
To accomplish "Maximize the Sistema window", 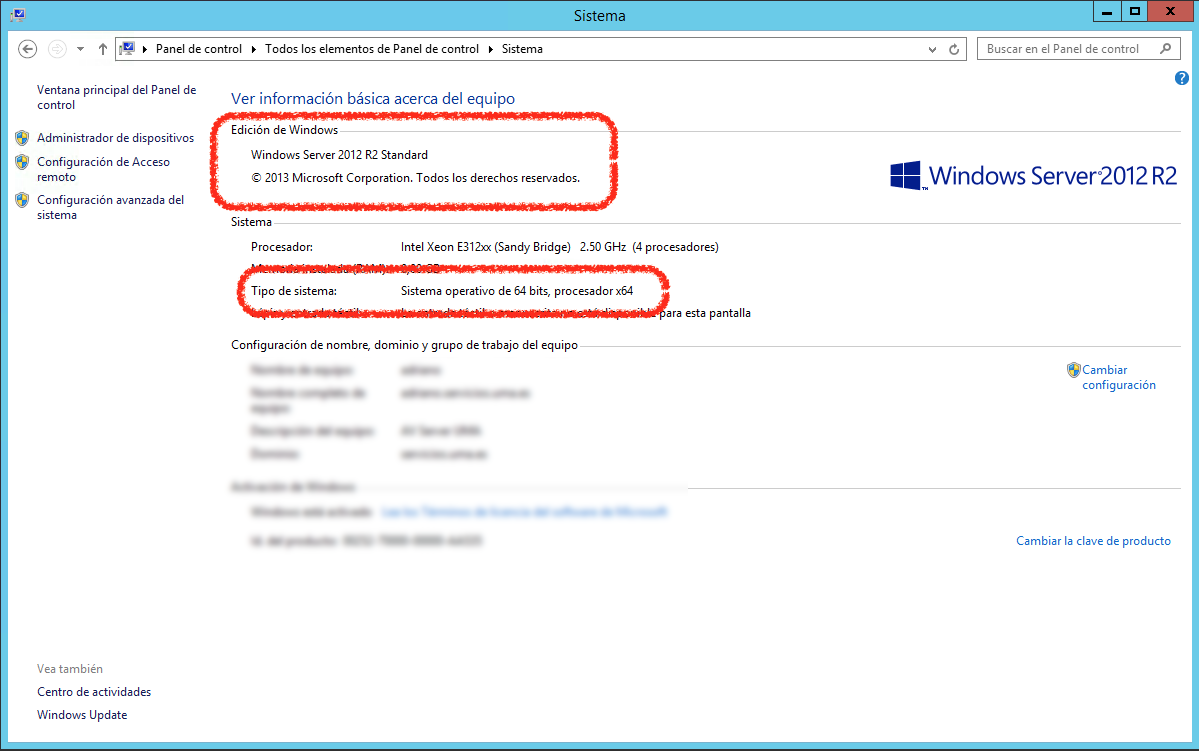I will tap(1135, 11).
